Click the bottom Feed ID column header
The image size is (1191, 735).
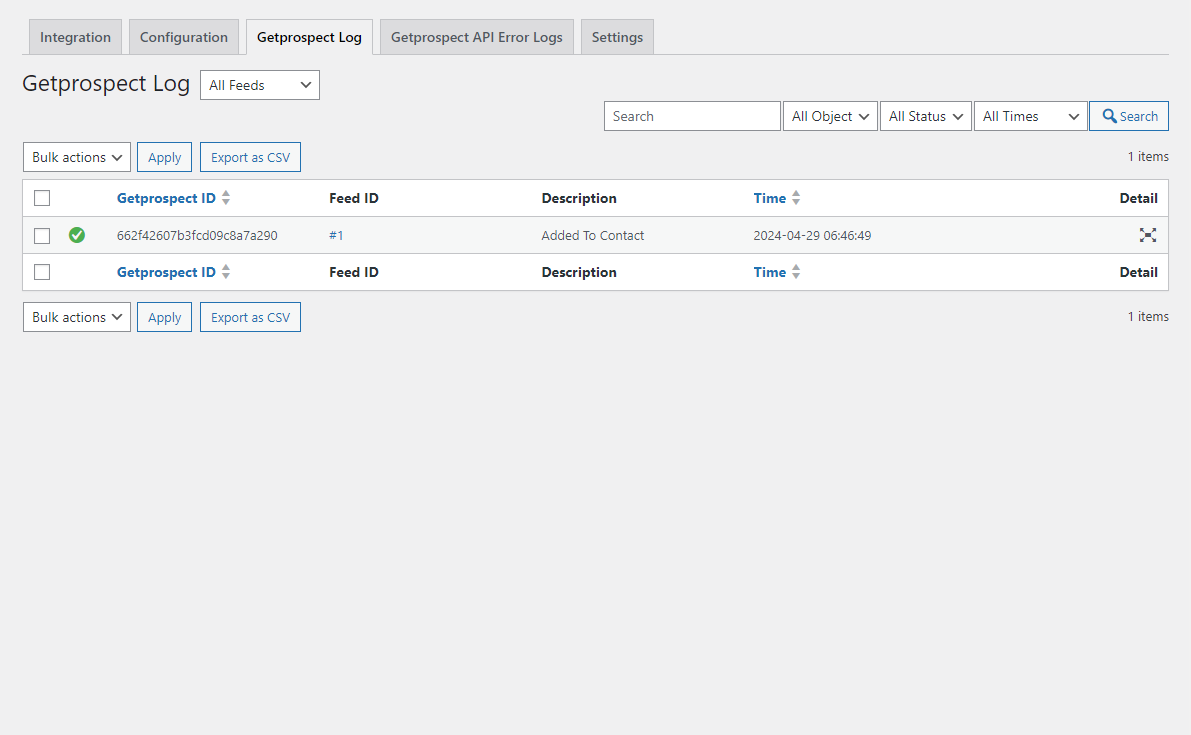coord(354,272)
